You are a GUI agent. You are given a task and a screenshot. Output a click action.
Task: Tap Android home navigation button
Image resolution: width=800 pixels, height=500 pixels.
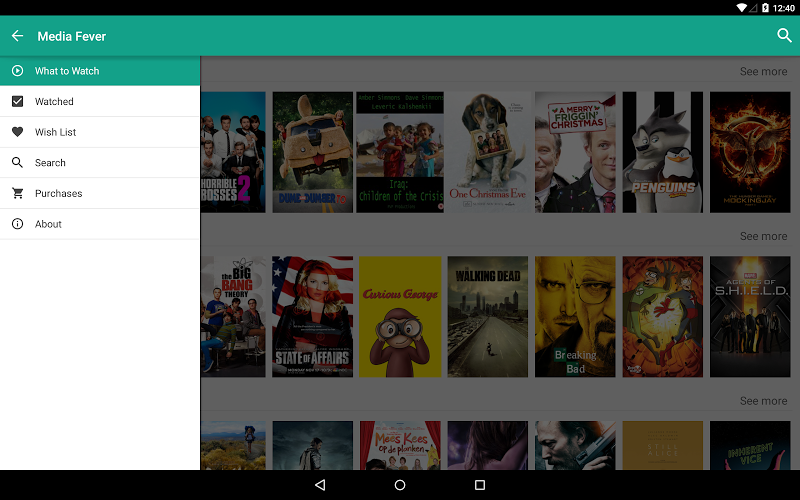click(x=400, y=485)
